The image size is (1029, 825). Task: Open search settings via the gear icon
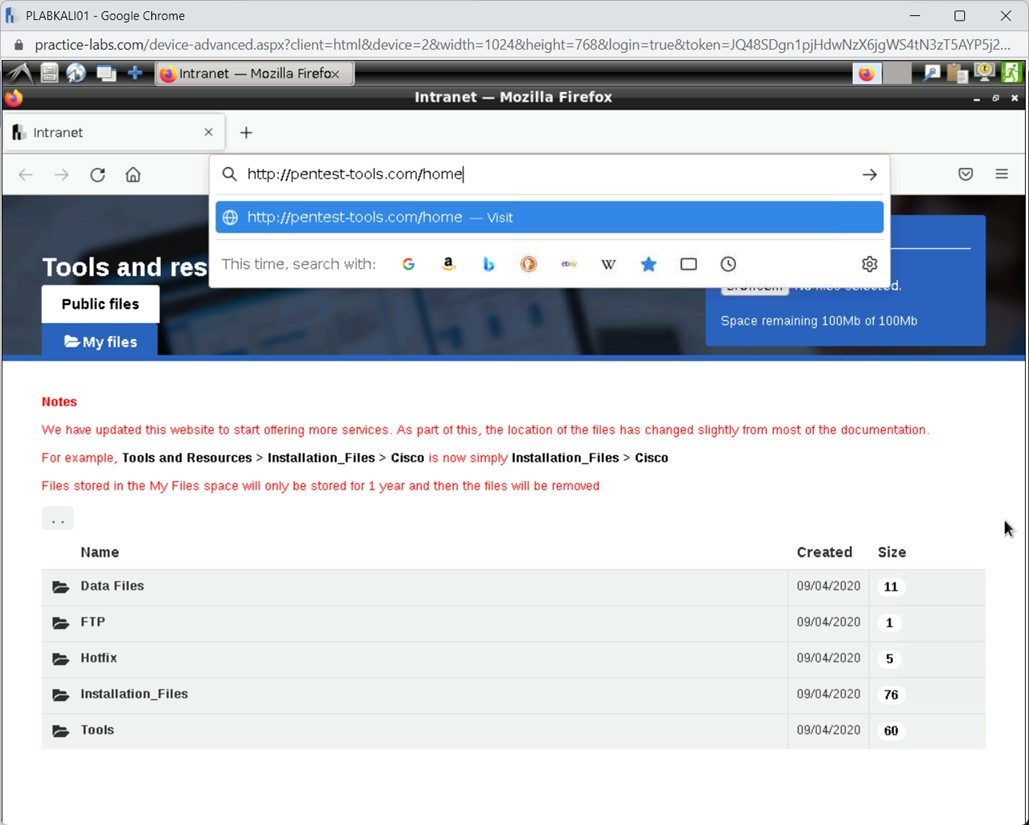(x=869, y=264)
